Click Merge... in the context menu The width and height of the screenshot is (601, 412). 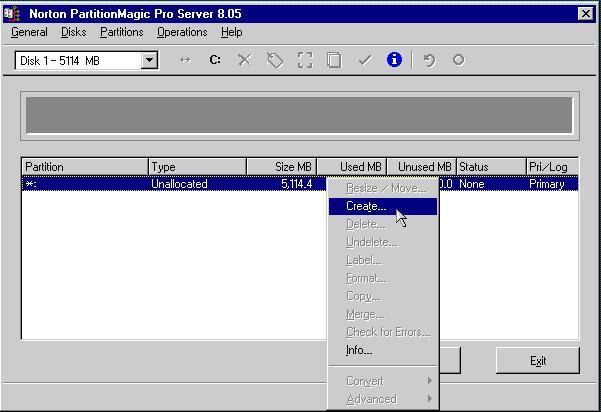pyautogui.click(x=383, y=314)
